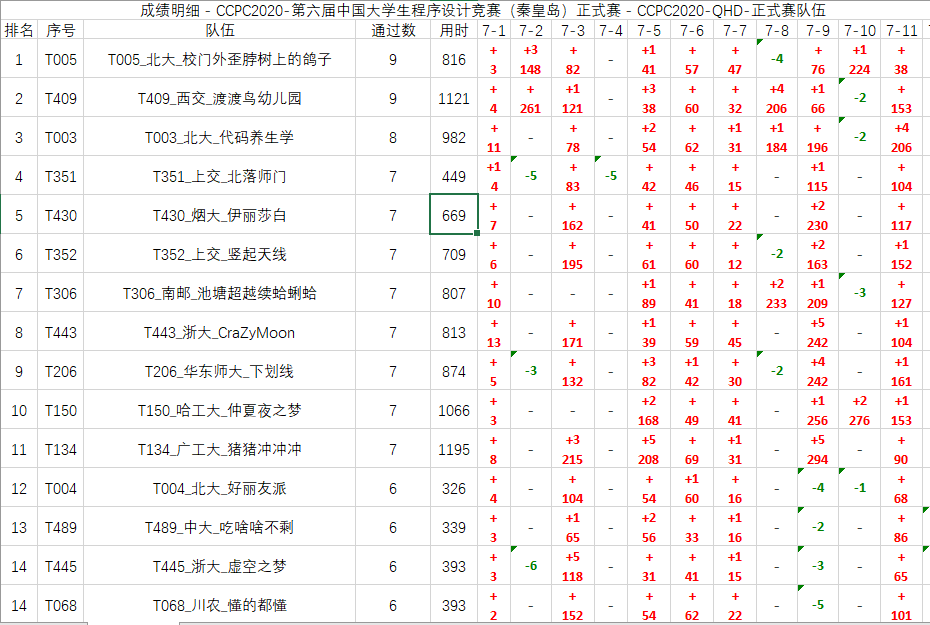Select the time cell showing 1195
This screenshot has height=625, width=930.
click(453, 450)
